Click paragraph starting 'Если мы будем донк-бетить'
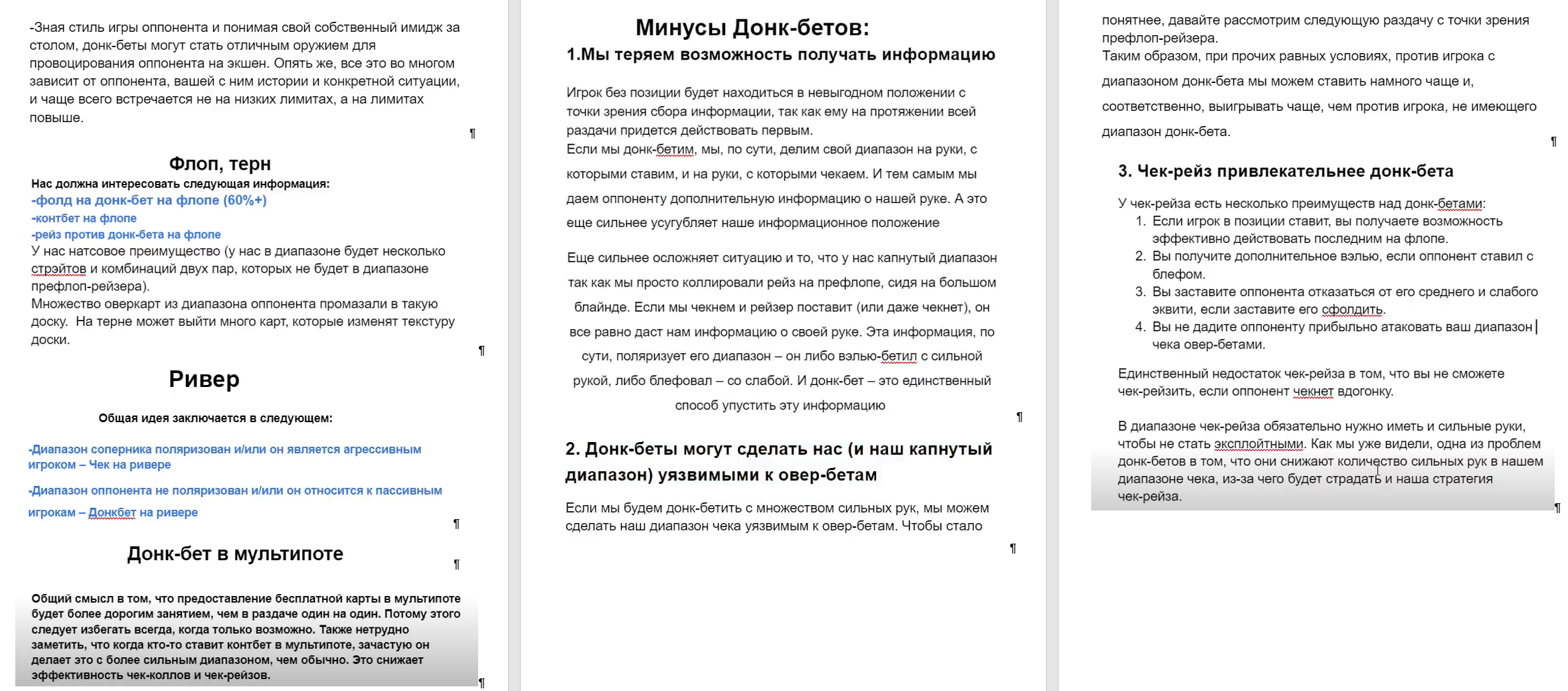The height and width of the screenshot is (691, 1568). (777, 517)
